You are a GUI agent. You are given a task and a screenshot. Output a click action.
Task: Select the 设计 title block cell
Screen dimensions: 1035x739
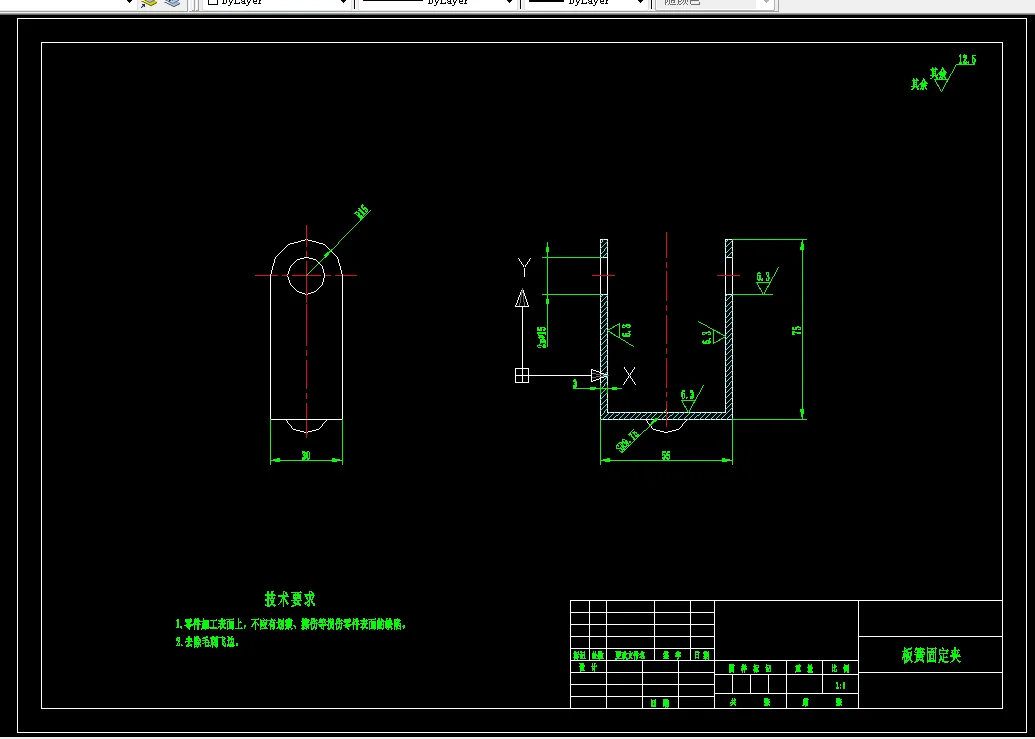click(x=588, y=667)
